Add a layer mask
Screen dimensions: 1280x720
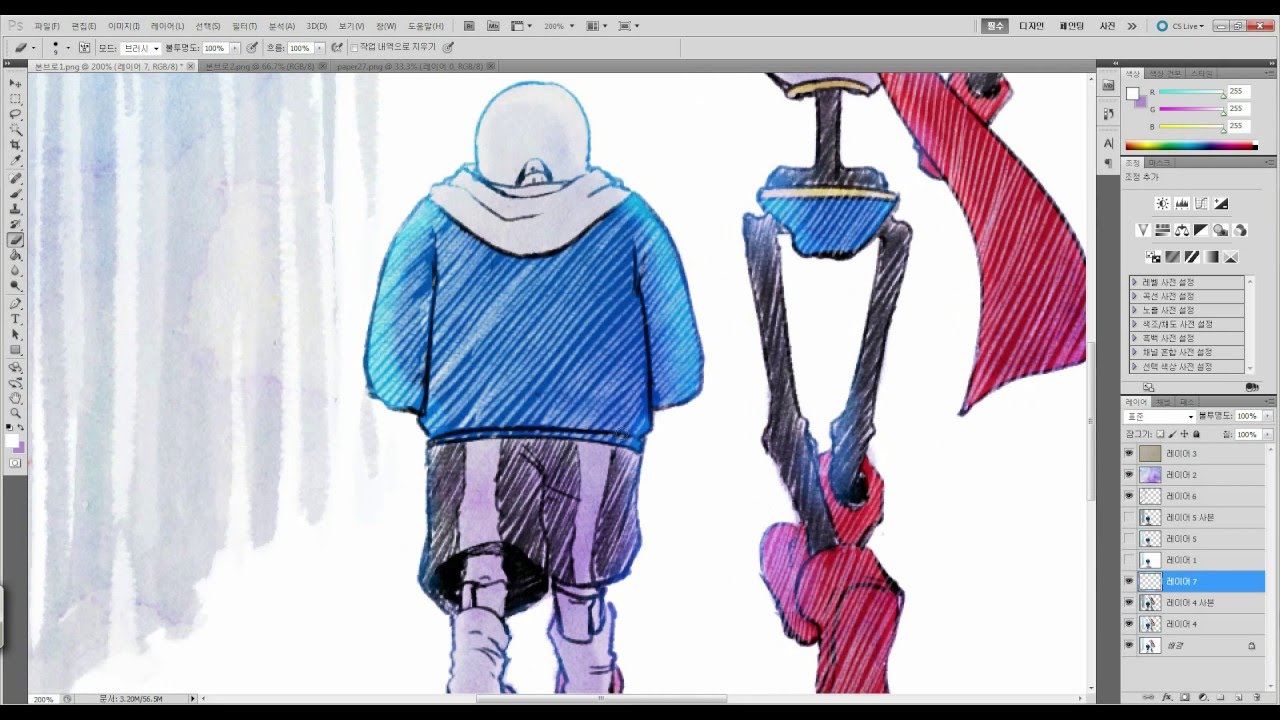1185,697
